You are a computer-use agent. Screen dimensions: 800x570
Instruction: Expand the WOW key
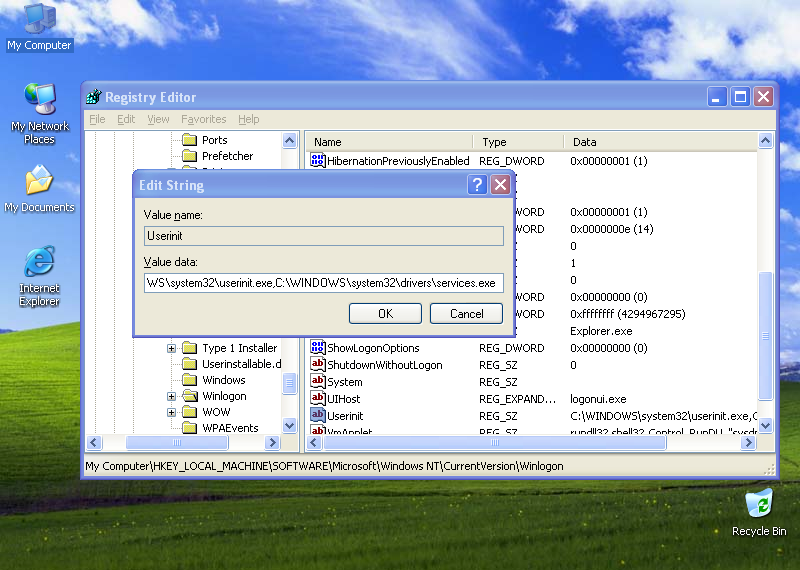[x=171, y=412]
